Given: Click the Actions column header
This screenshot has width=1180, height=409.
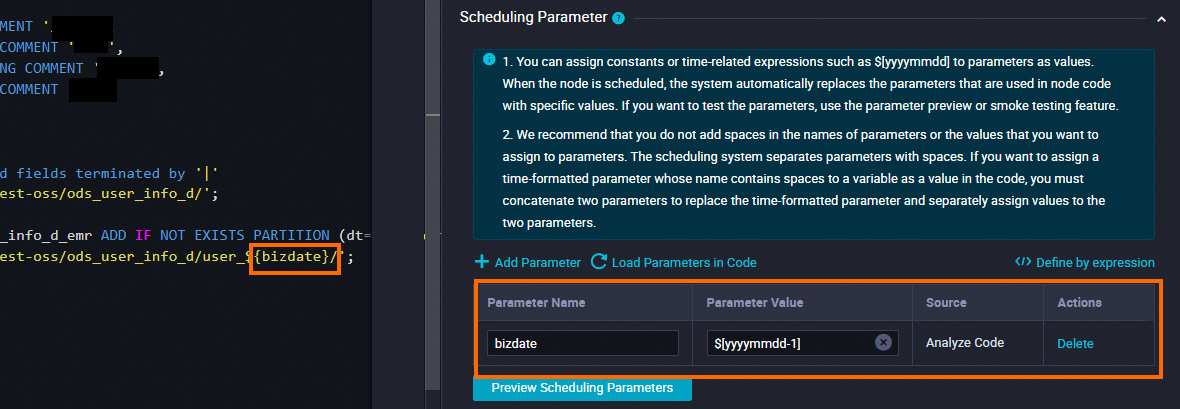Looking at the screenshot, I should coord(1079,302).
